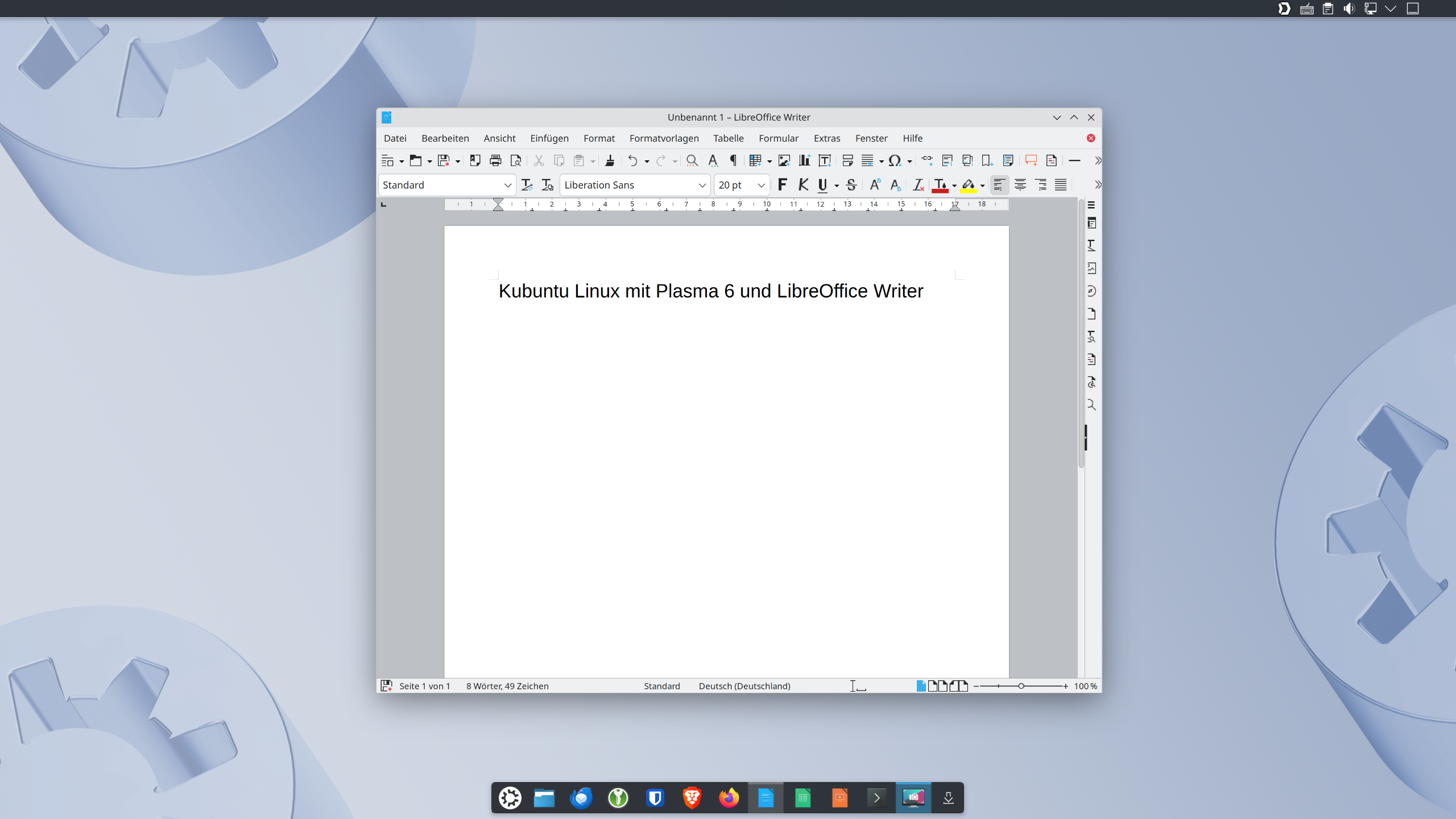
Task: Enable center paragraph alignment
Action: 1020,185
